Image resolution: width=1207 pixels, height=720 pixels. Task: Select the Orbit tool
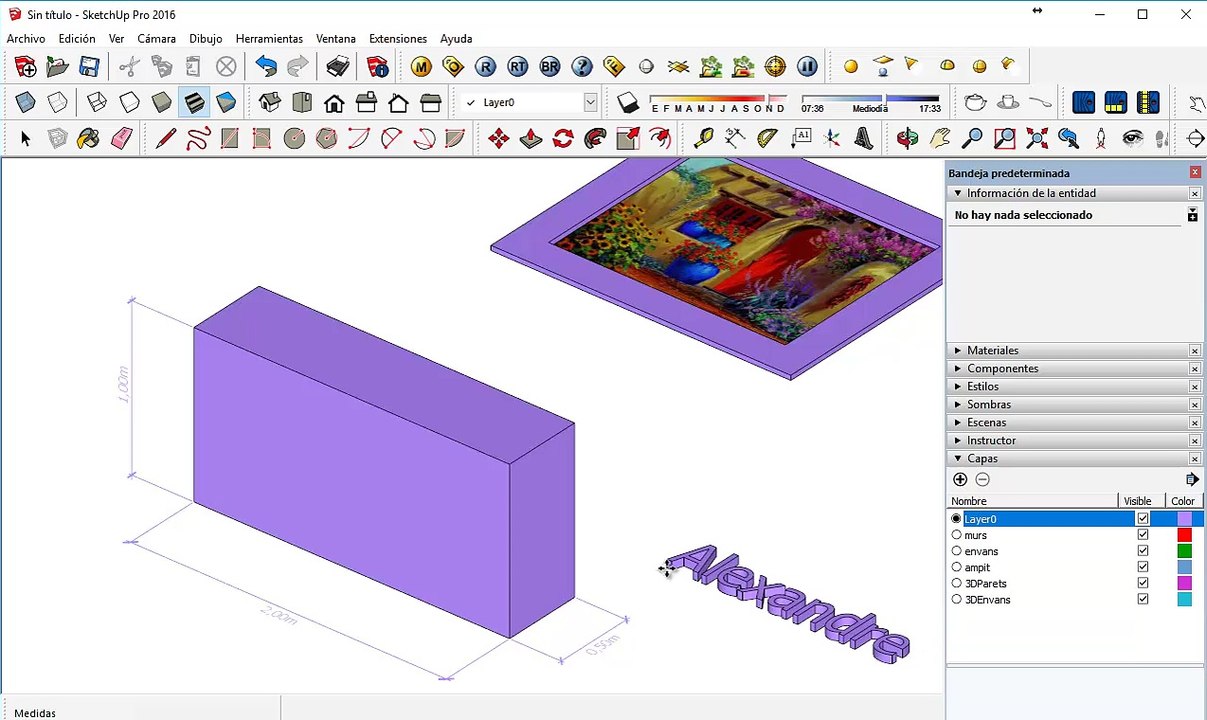[908, 138]
